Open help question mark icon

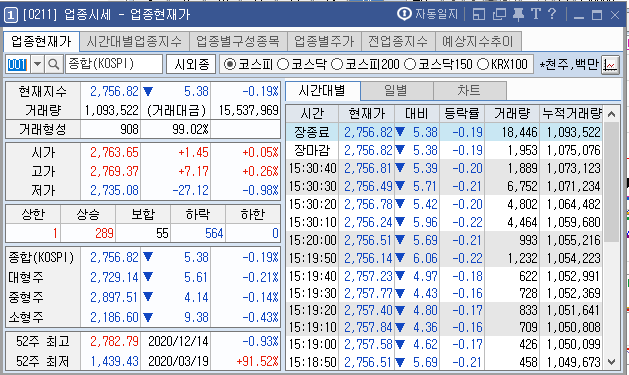click(x=552, y=14)
